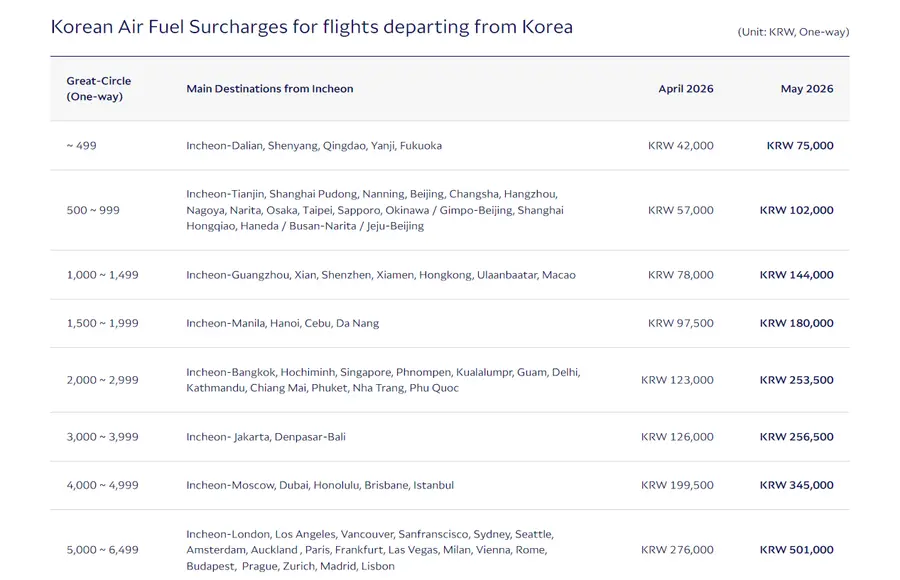The image size is (900, 580).
Task: Select the May 2026 column header
Action: tap(807, 88)
